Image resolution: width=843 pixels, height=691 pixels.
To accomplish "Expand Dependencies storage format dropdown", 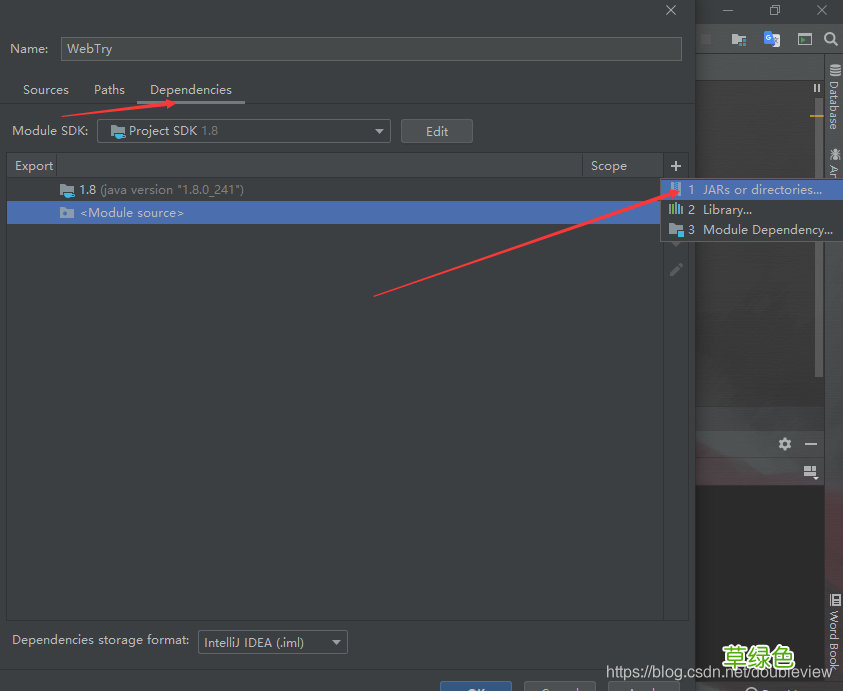I will (x=273, y=642).
